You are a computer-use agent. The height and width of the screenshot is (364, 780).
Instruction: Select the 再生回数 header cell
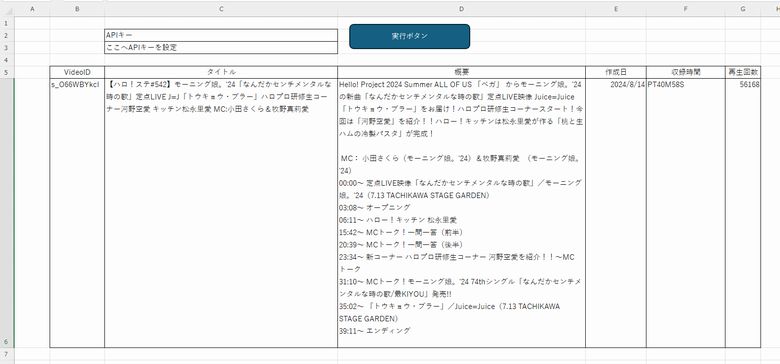point(743,72)
